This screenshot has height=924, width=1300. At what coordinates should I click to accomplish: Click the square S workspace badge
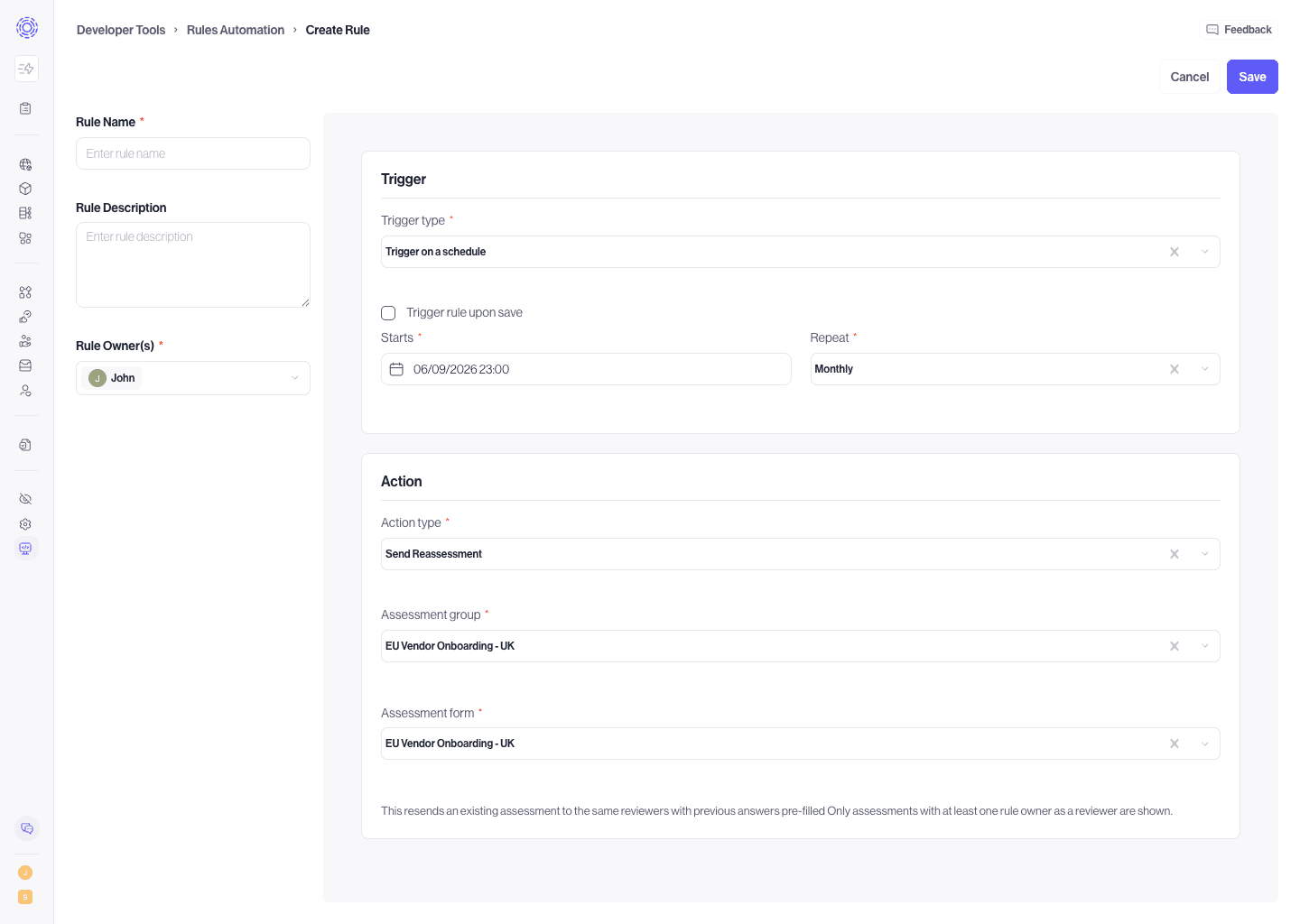coord(25,897)
